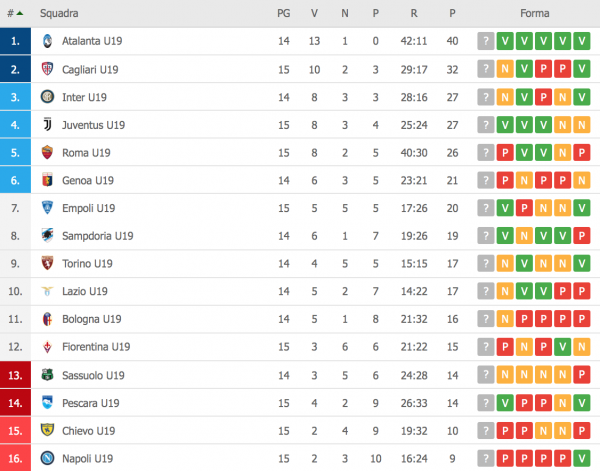Screen dimensions: 600x471
Task: Click the Juventus U19 logo icon
Action: tap(47, 125)
